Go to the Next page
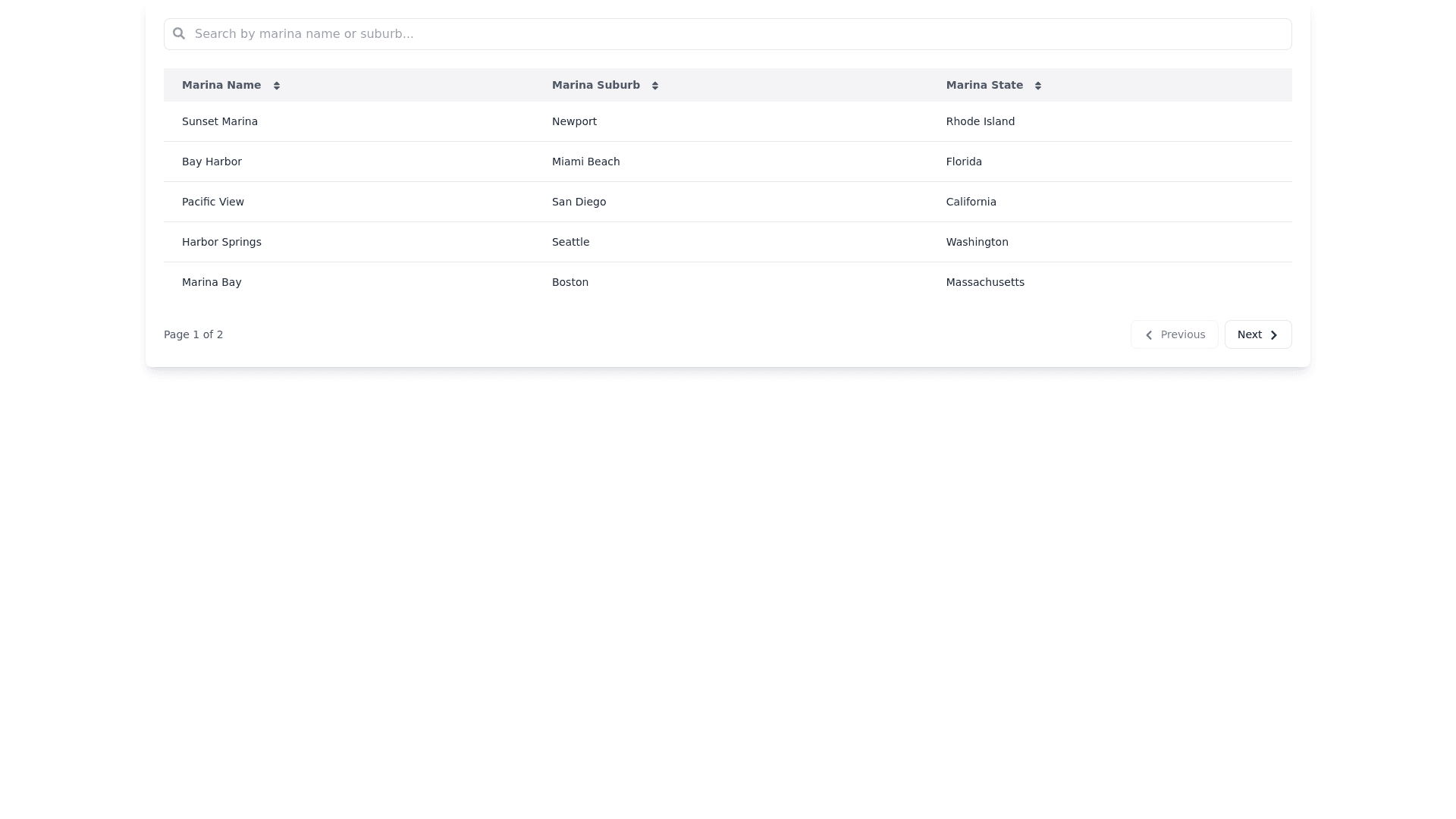The height and width of the screenshot is (819, 1456). point(1257,334)
